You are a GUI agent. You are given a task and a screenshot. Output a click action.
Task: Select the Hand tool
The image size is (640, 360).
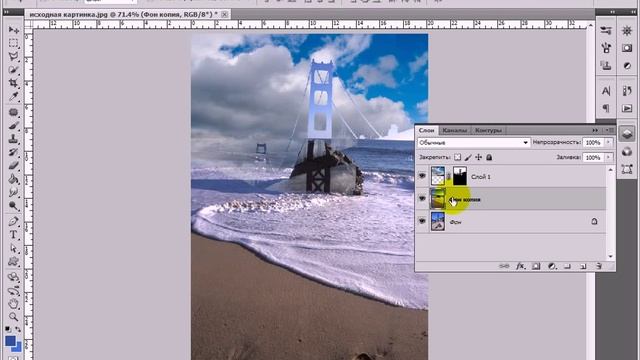[x=13, y=304]
